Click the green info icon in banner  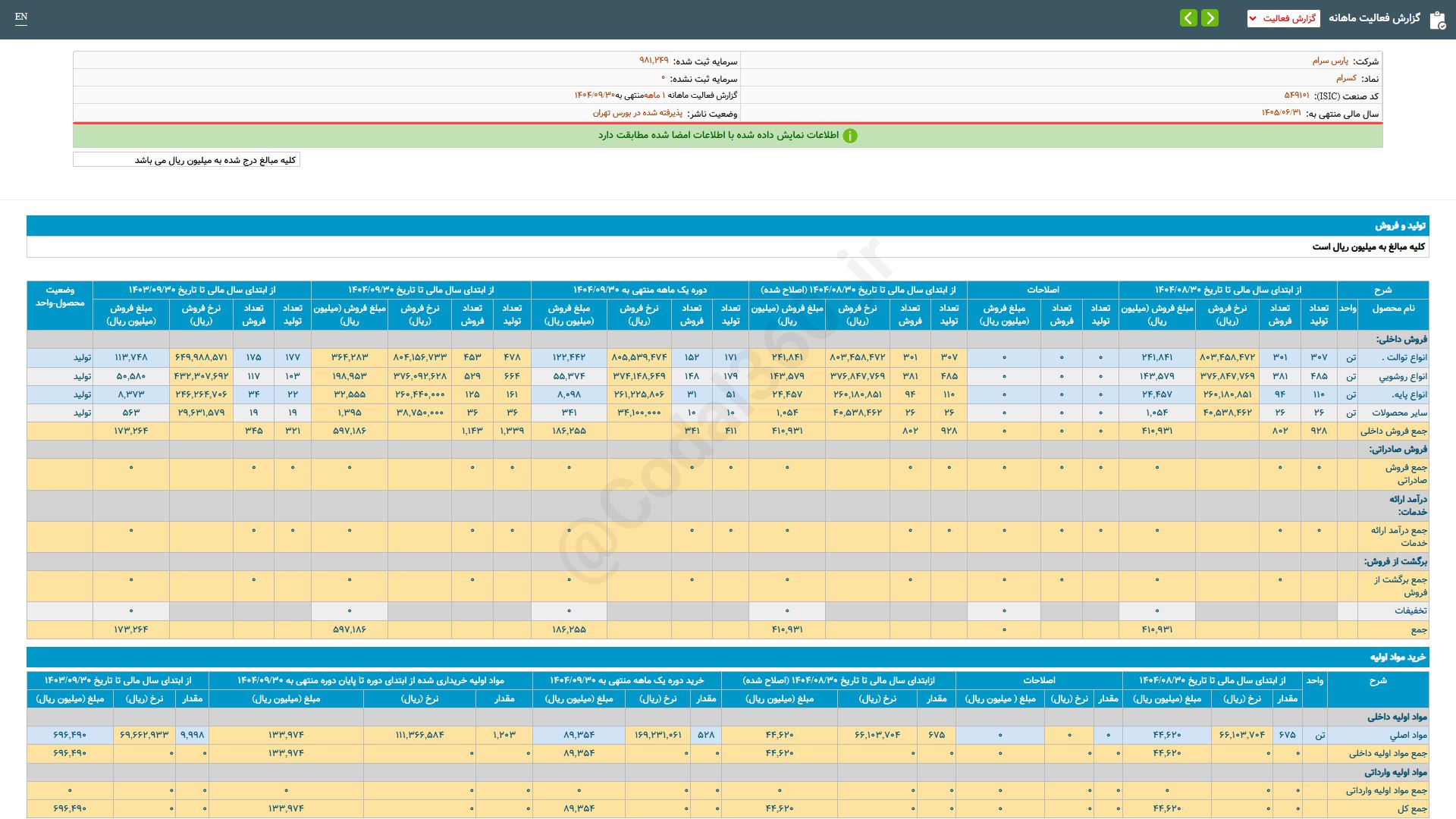850,136
